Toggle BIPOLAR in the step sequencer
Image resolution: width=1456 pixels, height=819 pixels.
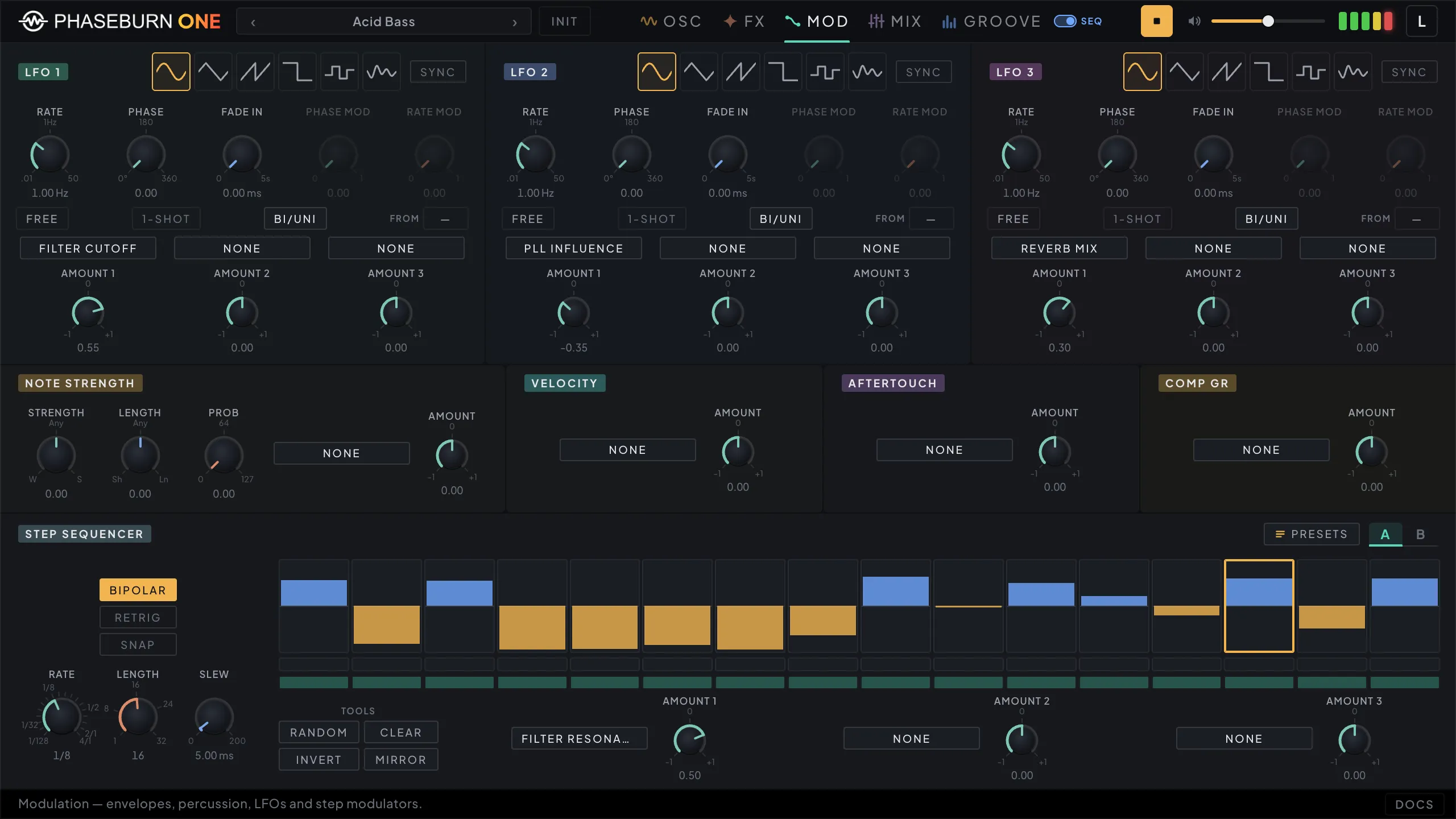138,590
